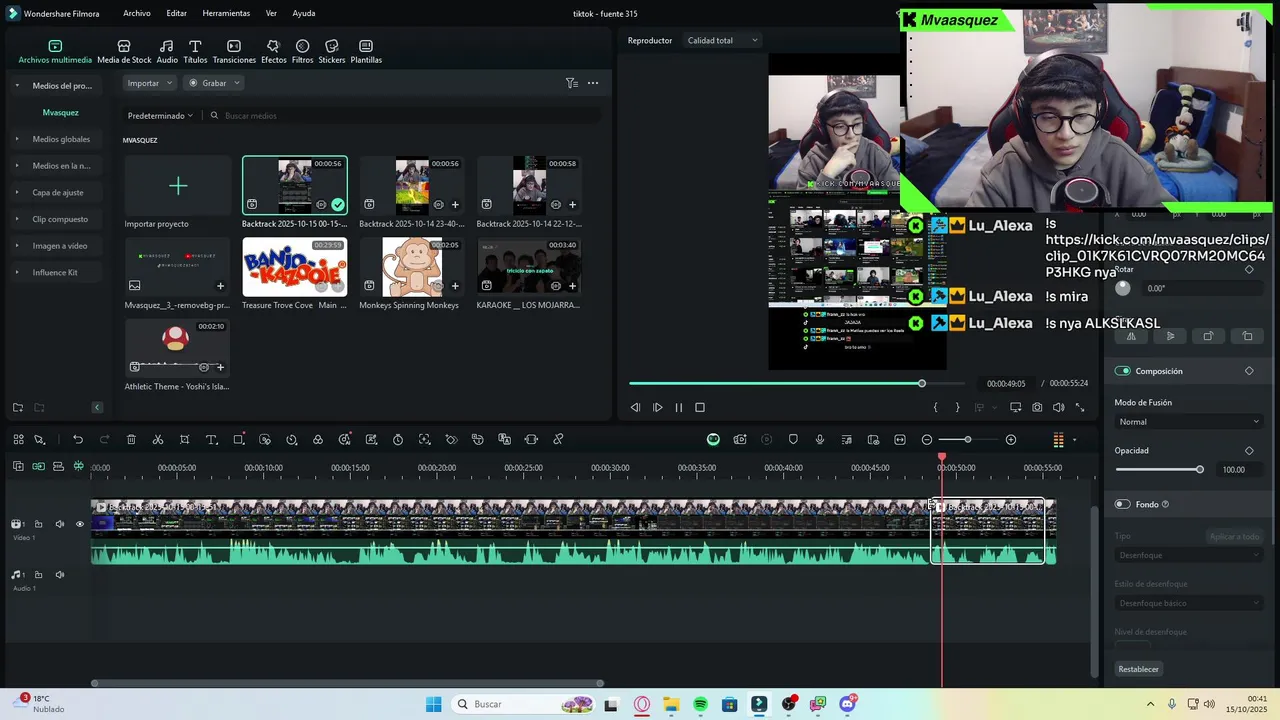Screen dimensions: 1280x720
Task: Expand the Capa de ajuste tree item
Action: (x=17, y=192)
